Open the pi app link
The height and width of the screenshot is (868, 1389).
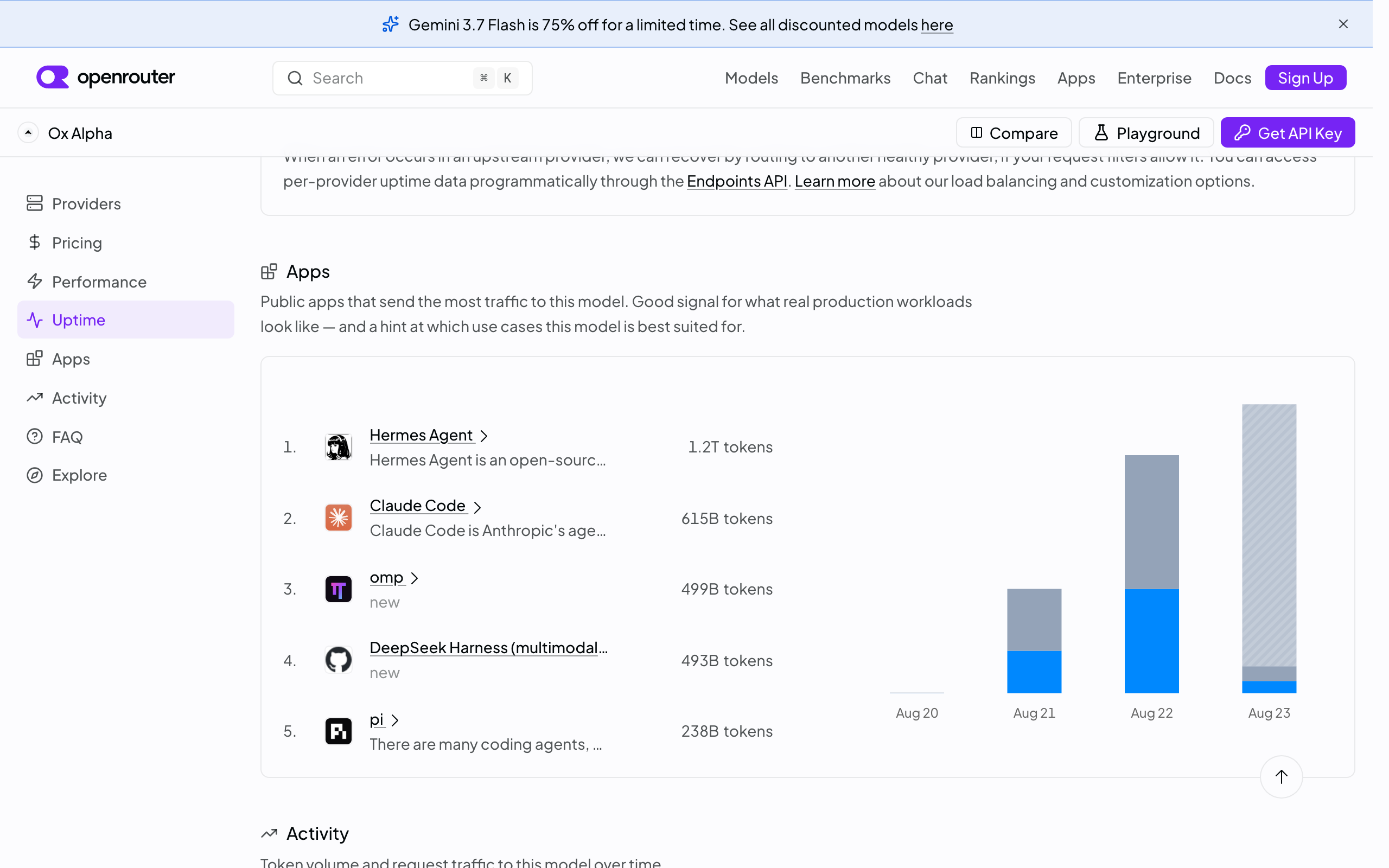click(x=377, y=720)
